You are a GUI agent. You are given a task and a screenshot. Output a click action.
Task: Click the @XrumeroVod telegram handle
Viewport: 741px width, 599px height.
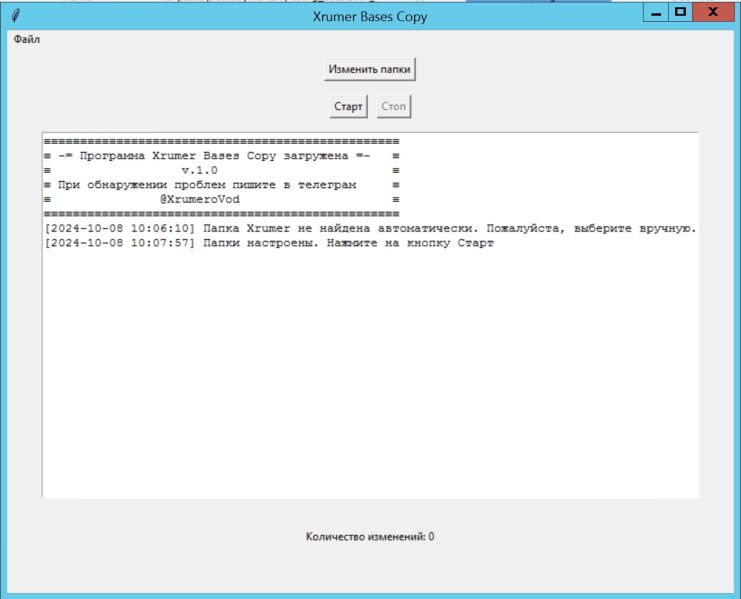click(x=199, y=199)
